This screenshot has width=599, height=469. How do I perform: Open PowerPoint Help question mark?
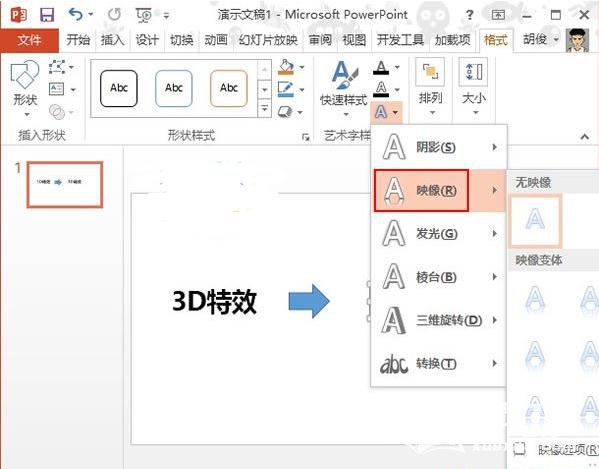469,15
